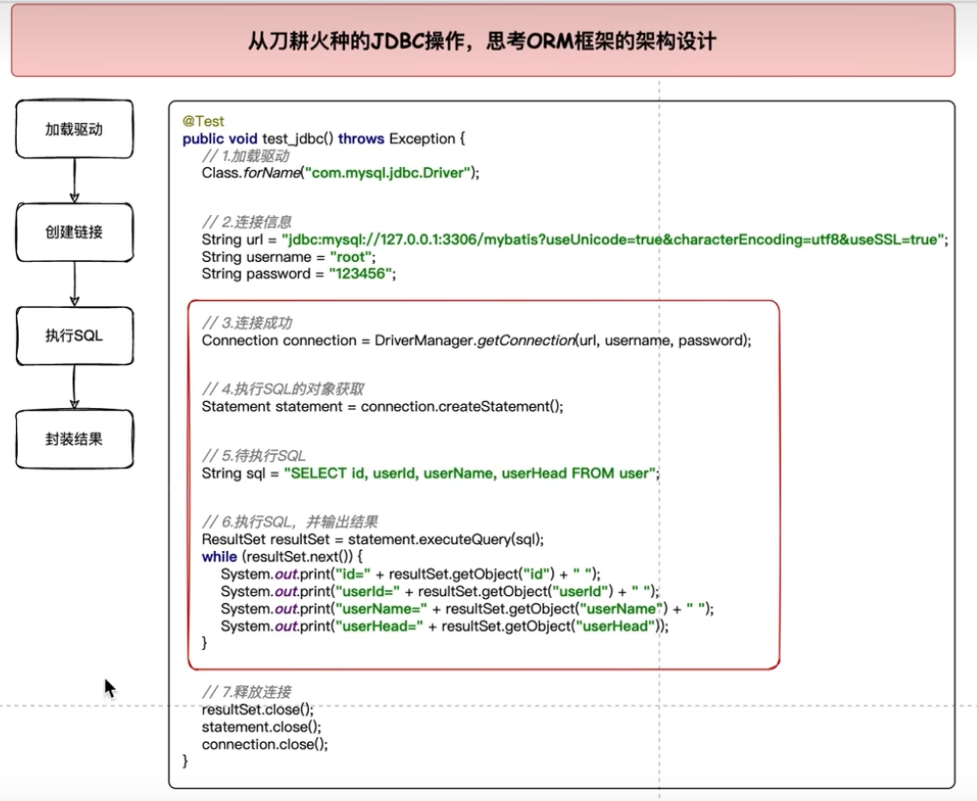Click the DriverManager.getConnection code line
The image size is (977, 801).
476,340
